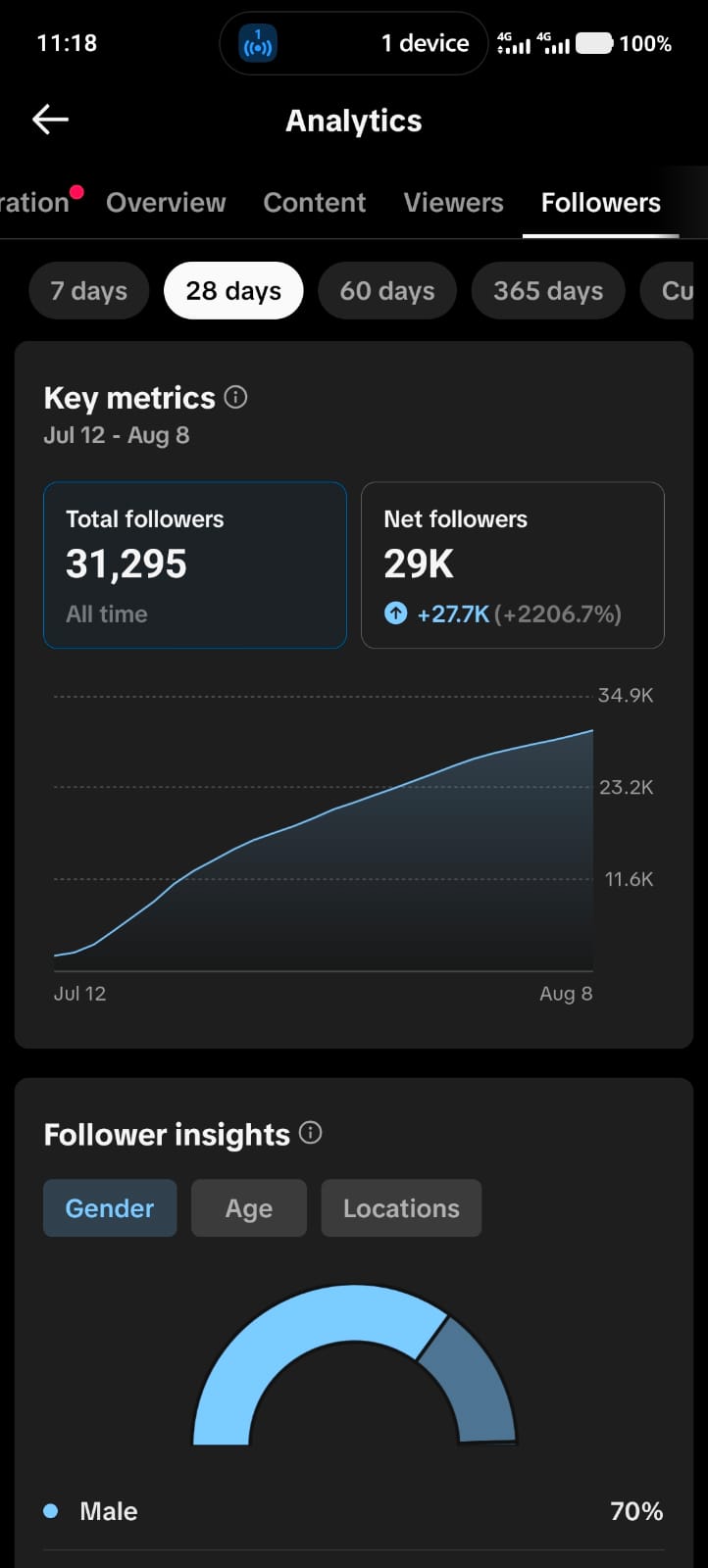Screen dimensions: 708x1568
Task: Switch to the Viewers tab
Action: coord(453,203)
